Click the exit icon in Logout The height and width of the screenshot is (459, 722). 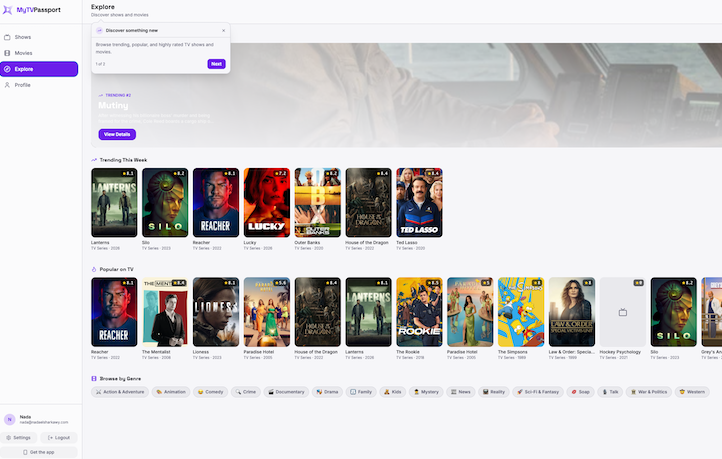(x=50, y=438)
